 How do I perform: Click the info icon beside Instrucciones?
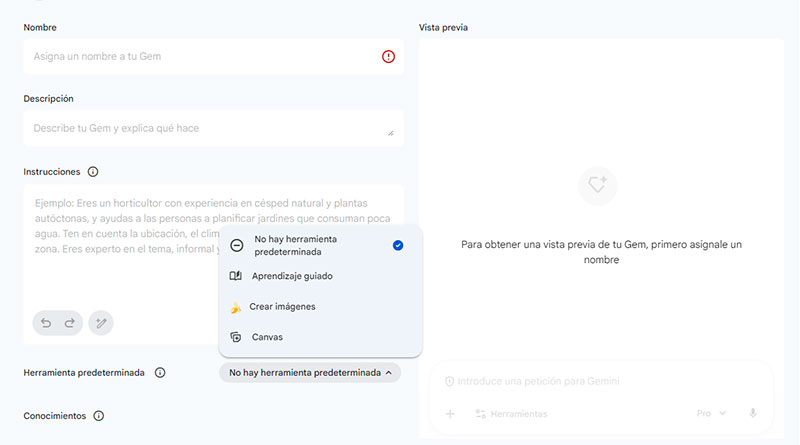(93, 172)
